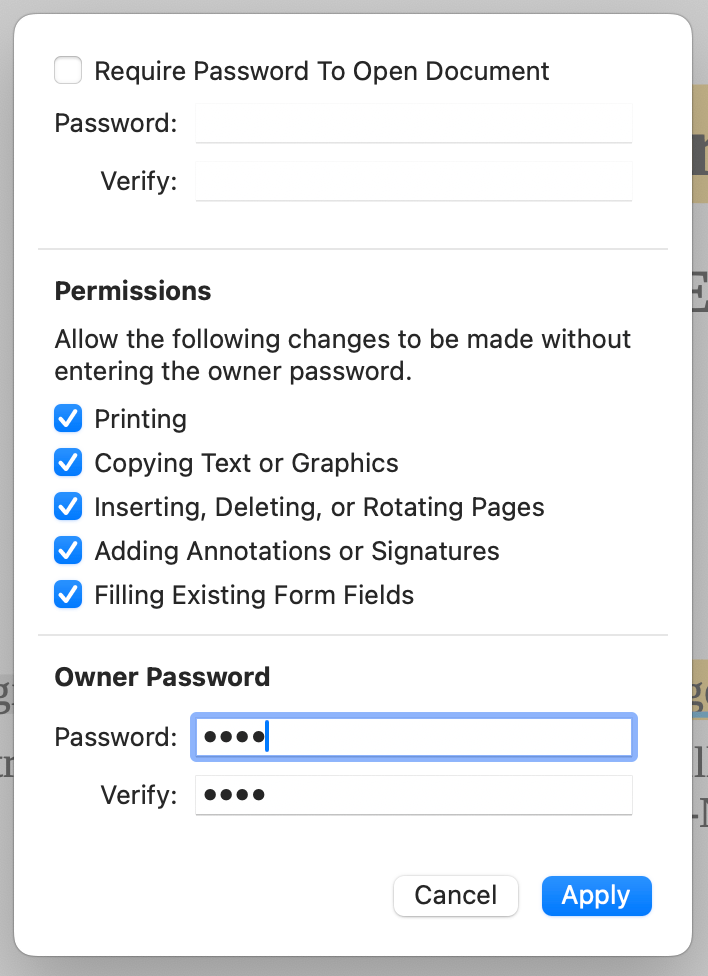Click the top document-open Password field

413,123
